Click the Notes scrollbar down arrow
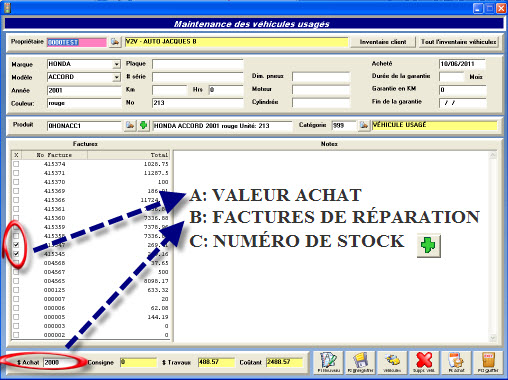Viewport: 508px width, 380px height. pyautogui.click(x=493, y=338)
